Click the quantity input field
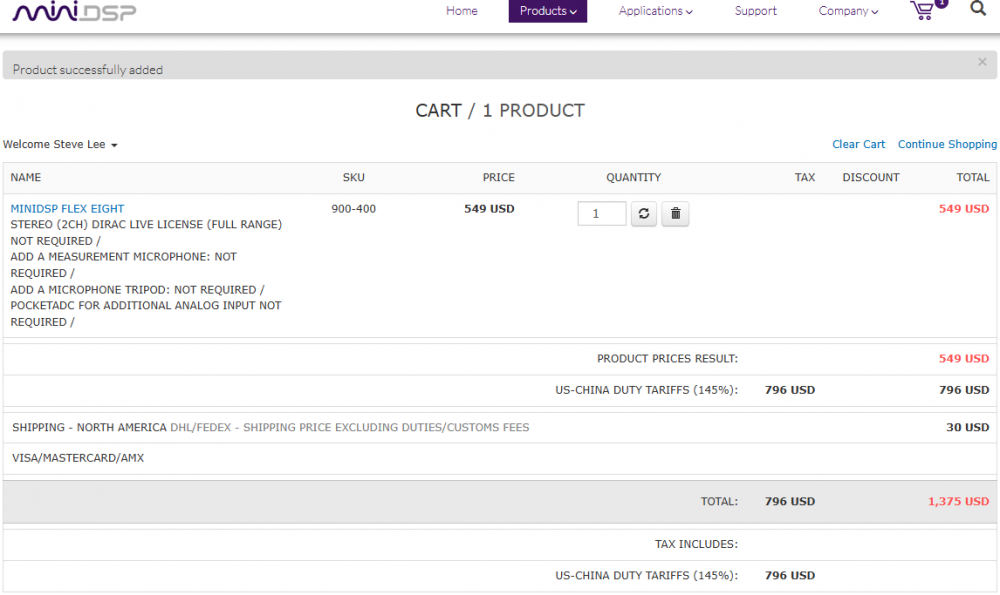Image resolution: width=1000 pixels, height=595 pixels. (x=601, y=214)
